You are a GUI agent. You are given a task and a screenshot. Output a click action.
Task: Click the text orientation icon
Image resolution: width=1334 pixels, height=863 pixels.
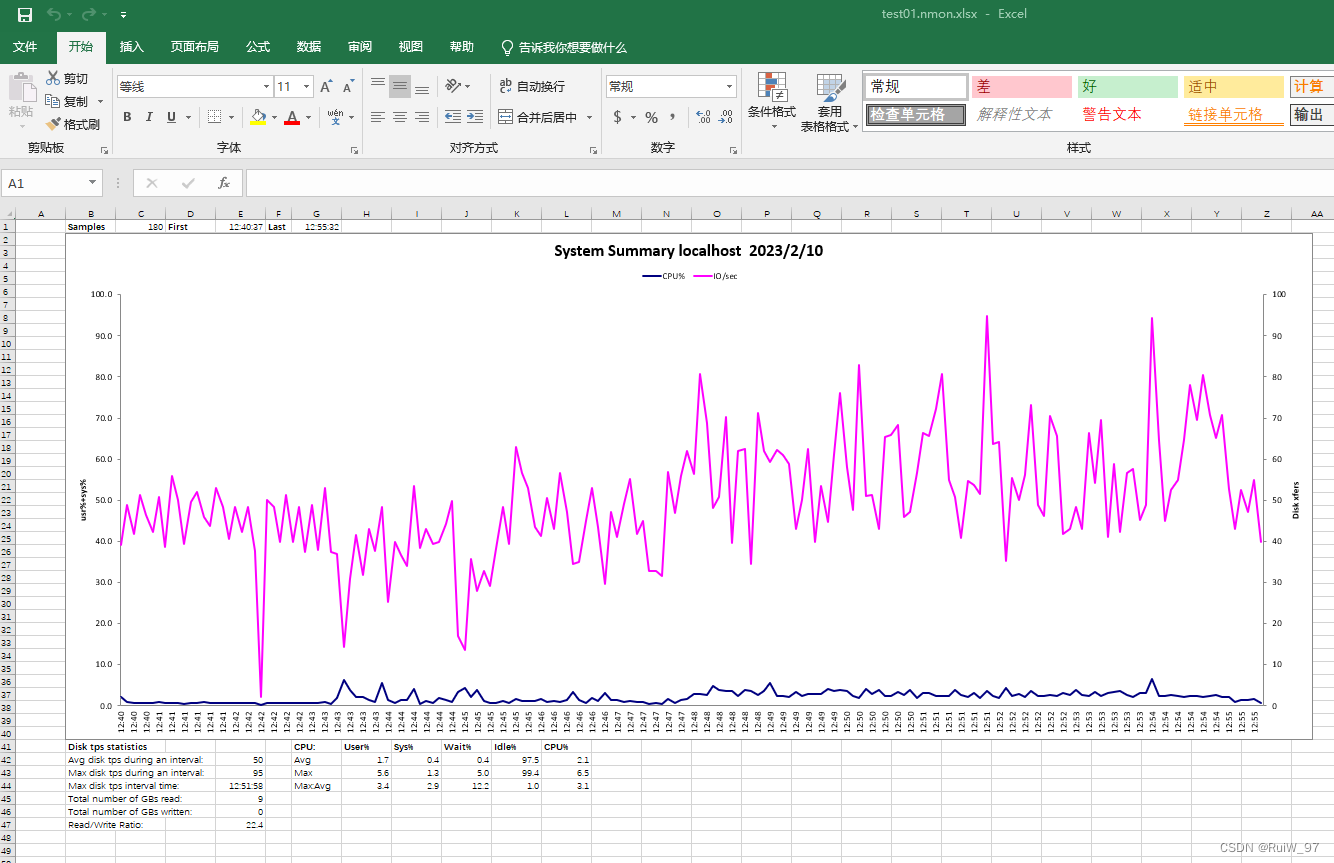pyautogui.click(x=454, y=86)
